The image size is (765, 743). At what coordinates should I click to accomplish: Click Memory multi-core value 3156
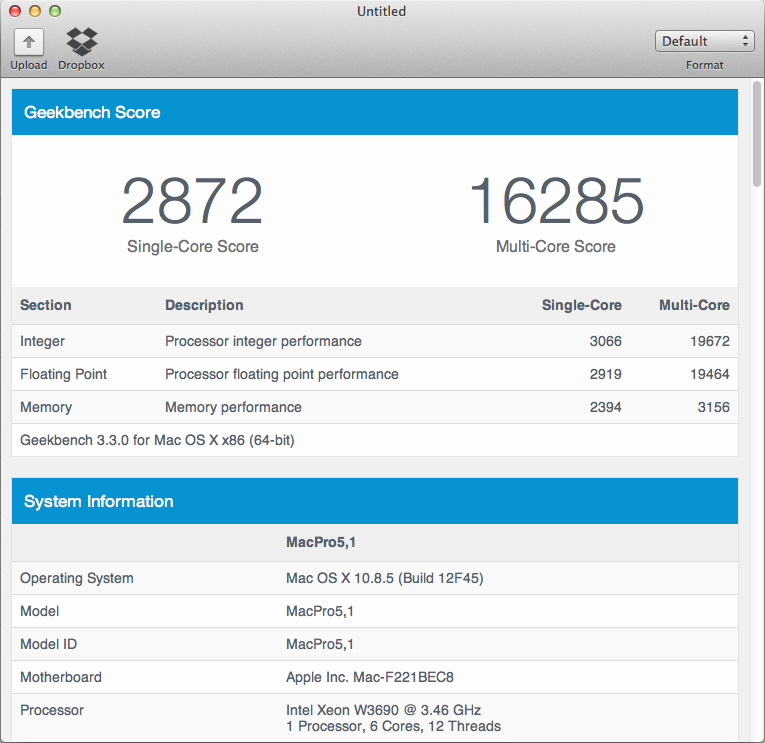713,407
